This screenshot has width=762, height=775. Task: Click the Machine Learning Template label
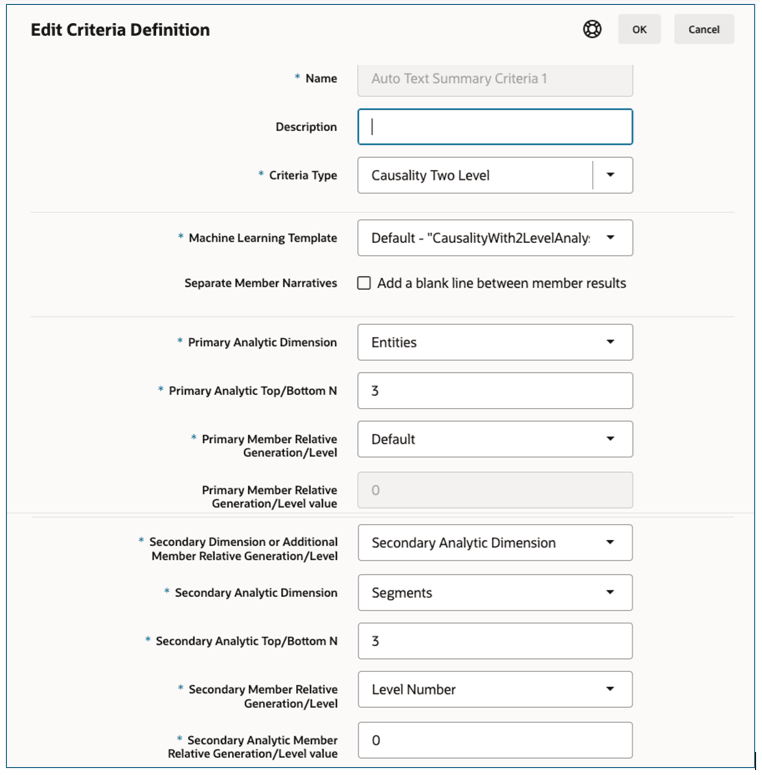coord(263,238)
